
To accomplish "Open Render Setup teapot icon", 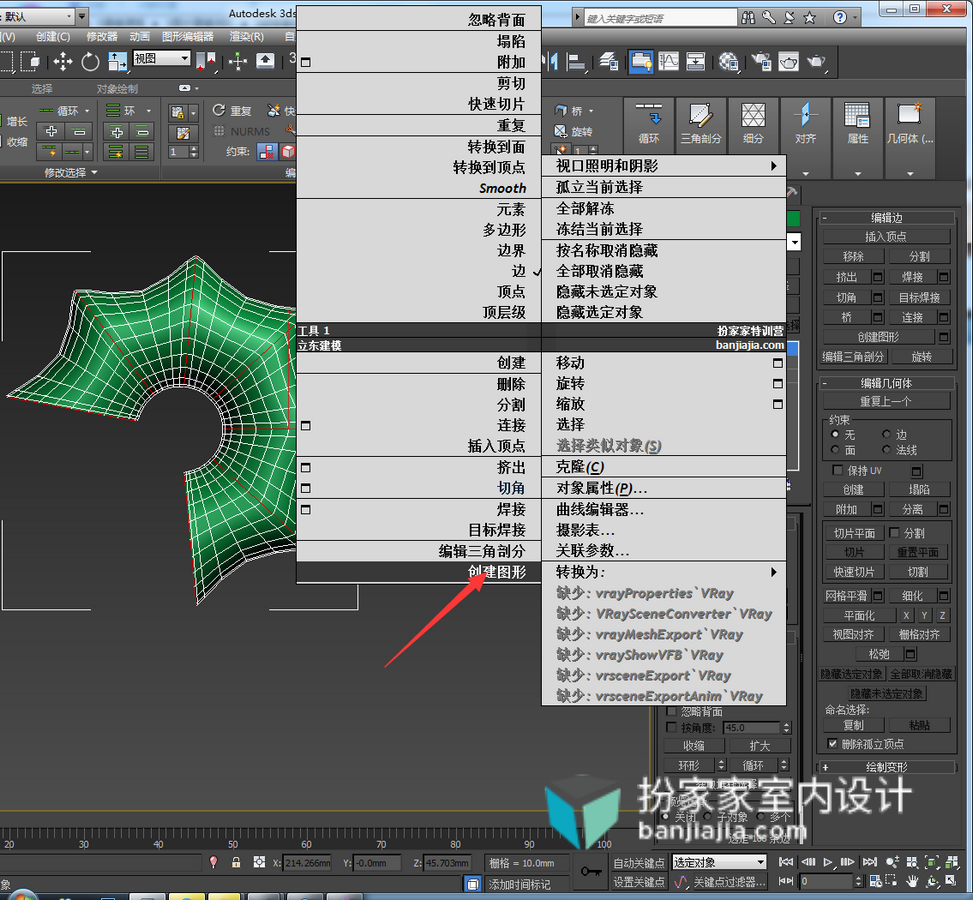I will tap(761, 61).
